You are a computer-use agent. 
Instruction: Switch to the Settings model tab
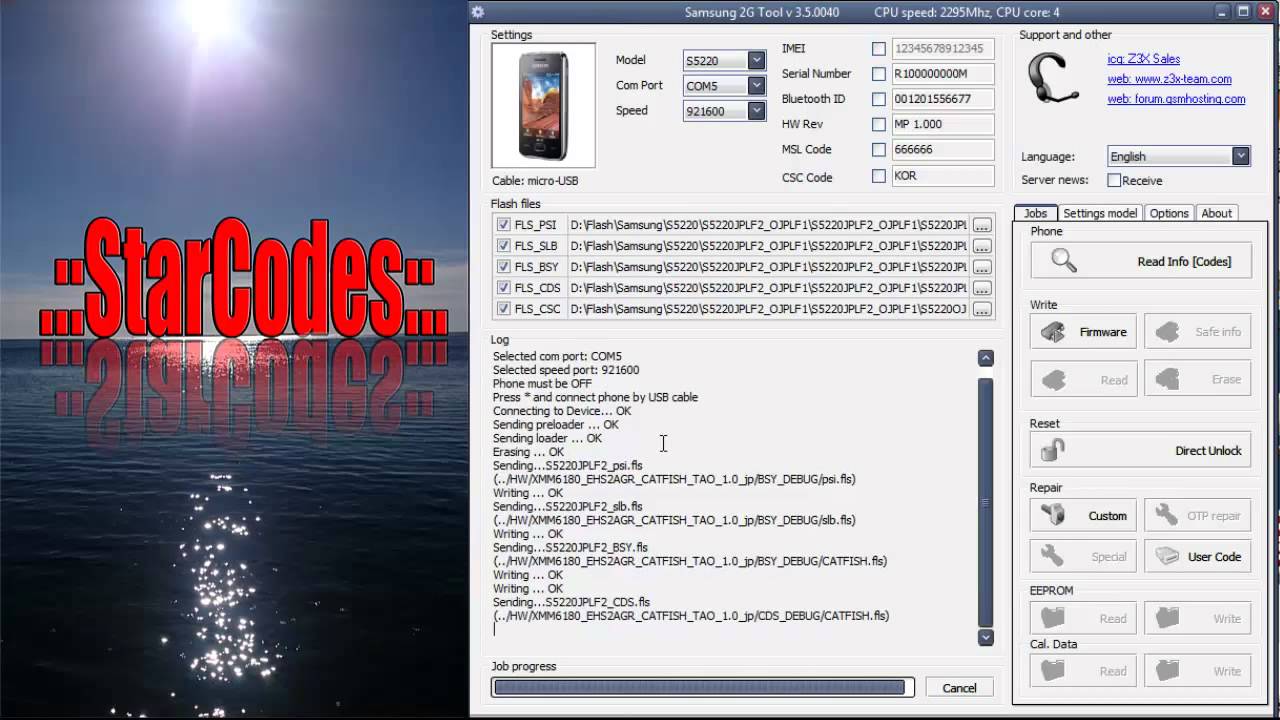click(1100, 213)
